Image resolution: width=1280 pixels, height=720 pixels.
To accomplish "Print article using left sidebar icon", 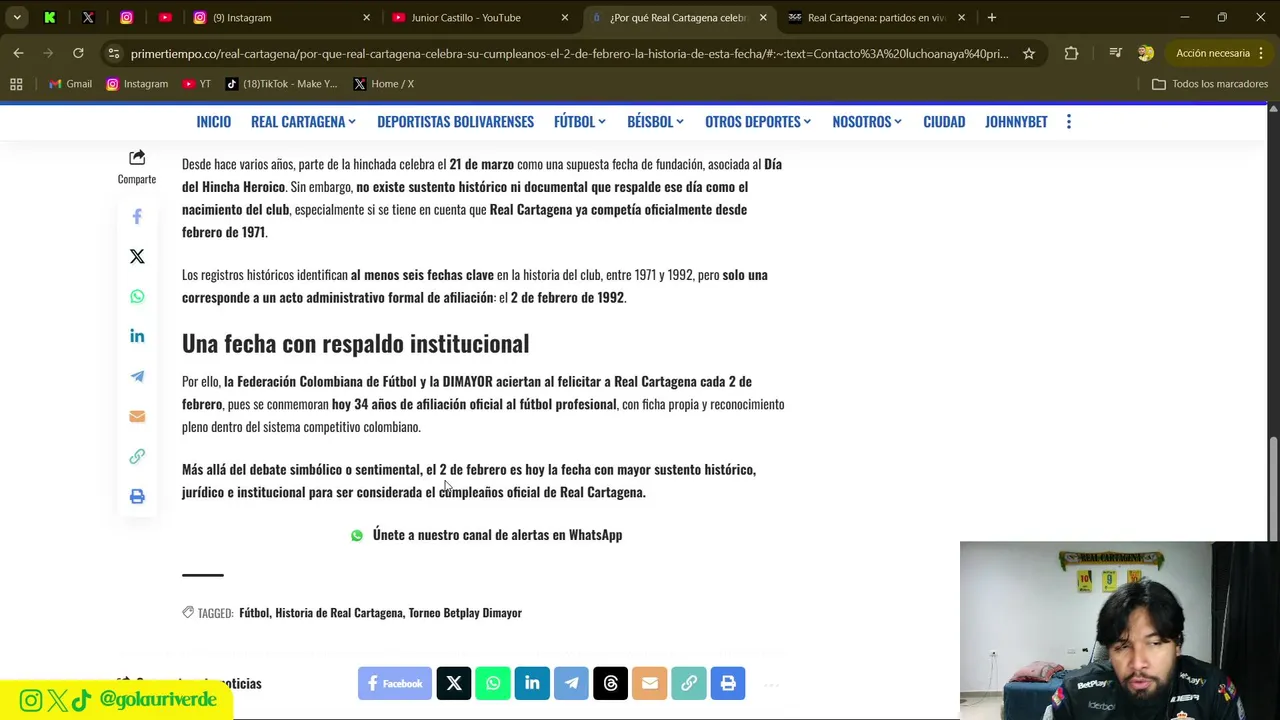I will pos(137,496).
